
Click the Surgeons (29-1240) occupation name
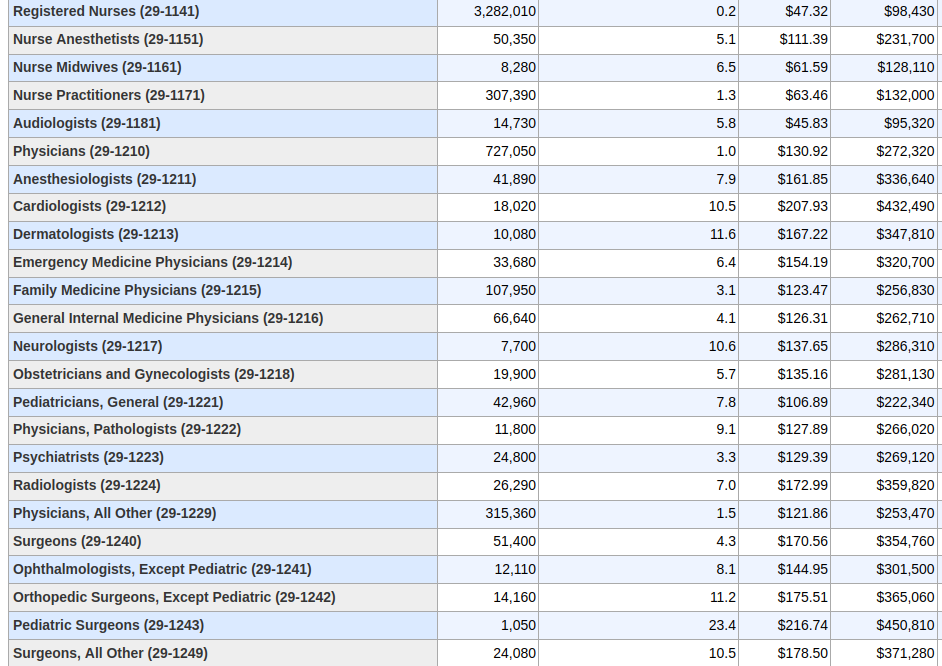[x=77, y=542]
